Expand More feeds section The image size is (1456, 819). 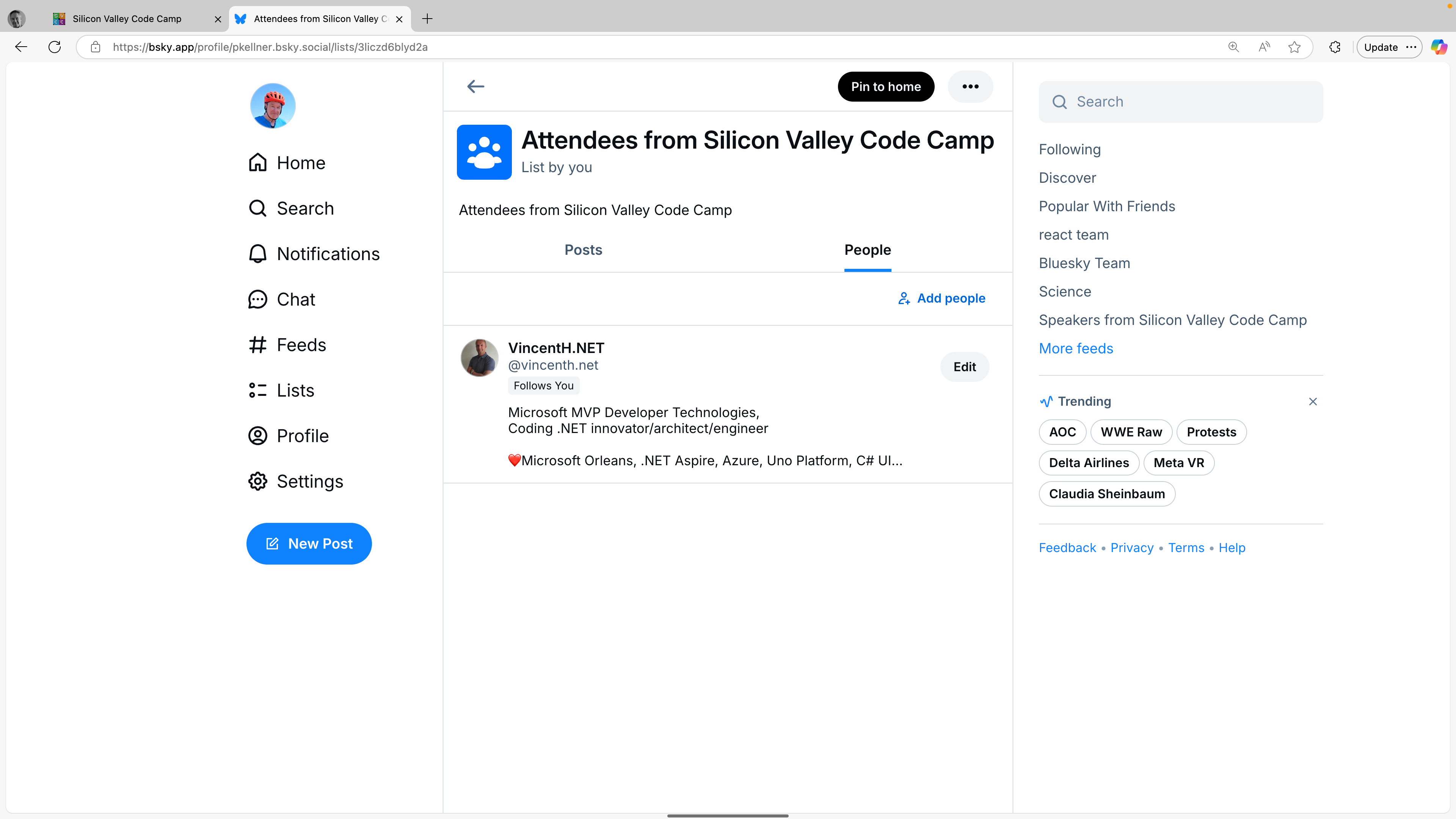(x=1076, y=348)
